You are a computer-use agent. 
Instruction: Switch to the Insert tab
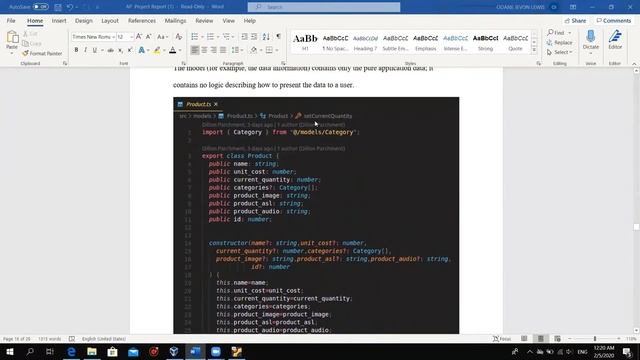(x=59, y=20)
